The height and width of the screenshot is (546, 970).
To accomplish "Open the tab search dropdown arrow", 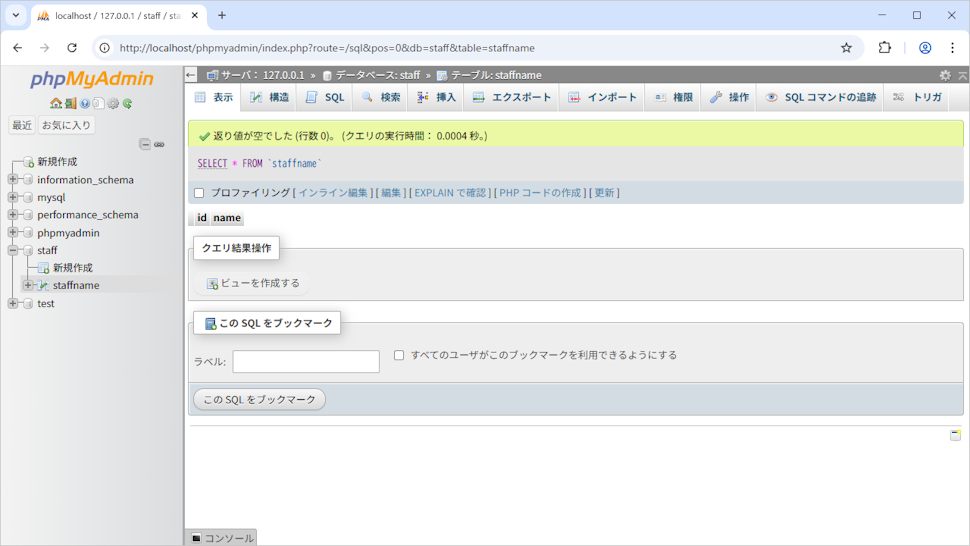I will click(x=15, y=15).
